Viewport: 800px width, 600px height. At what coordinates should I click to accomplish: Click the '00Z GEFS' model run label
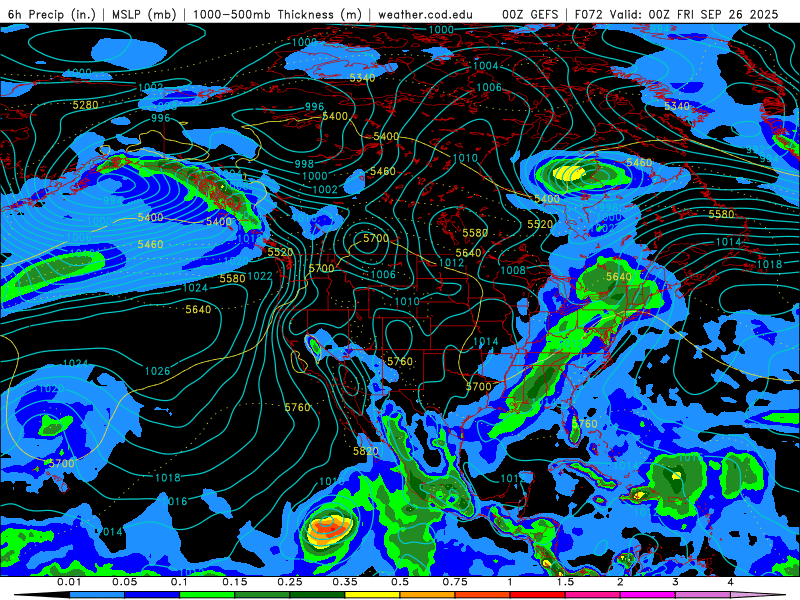click(530, 14)
